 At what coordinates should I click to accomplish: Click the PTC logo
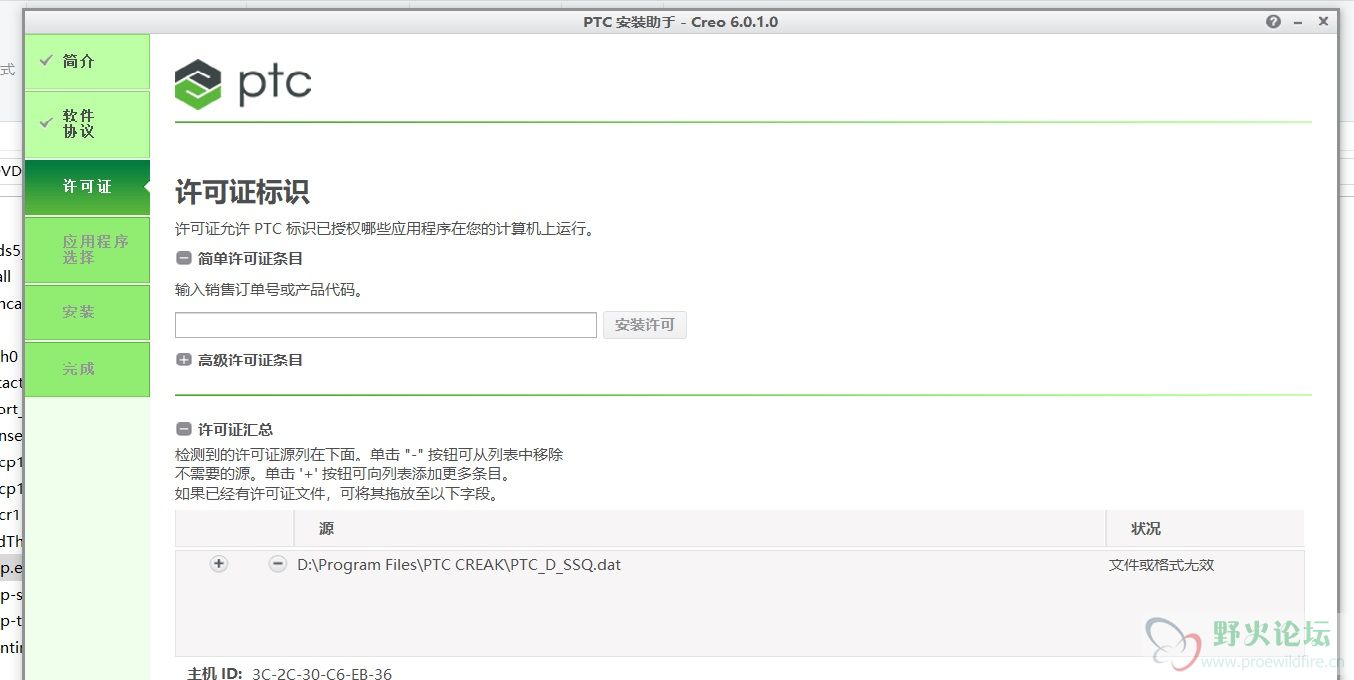[243, 84]
